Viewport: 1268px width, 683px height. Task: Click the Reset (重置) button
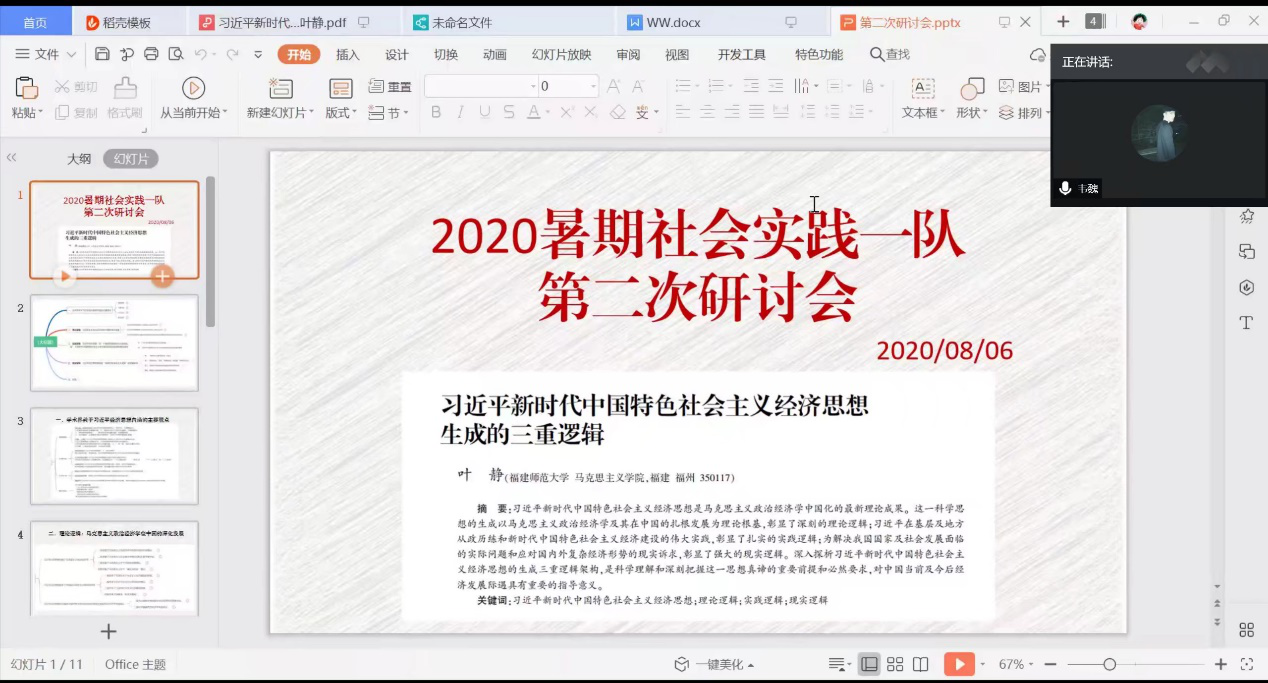pyautogui.click(x=390, y=87)
